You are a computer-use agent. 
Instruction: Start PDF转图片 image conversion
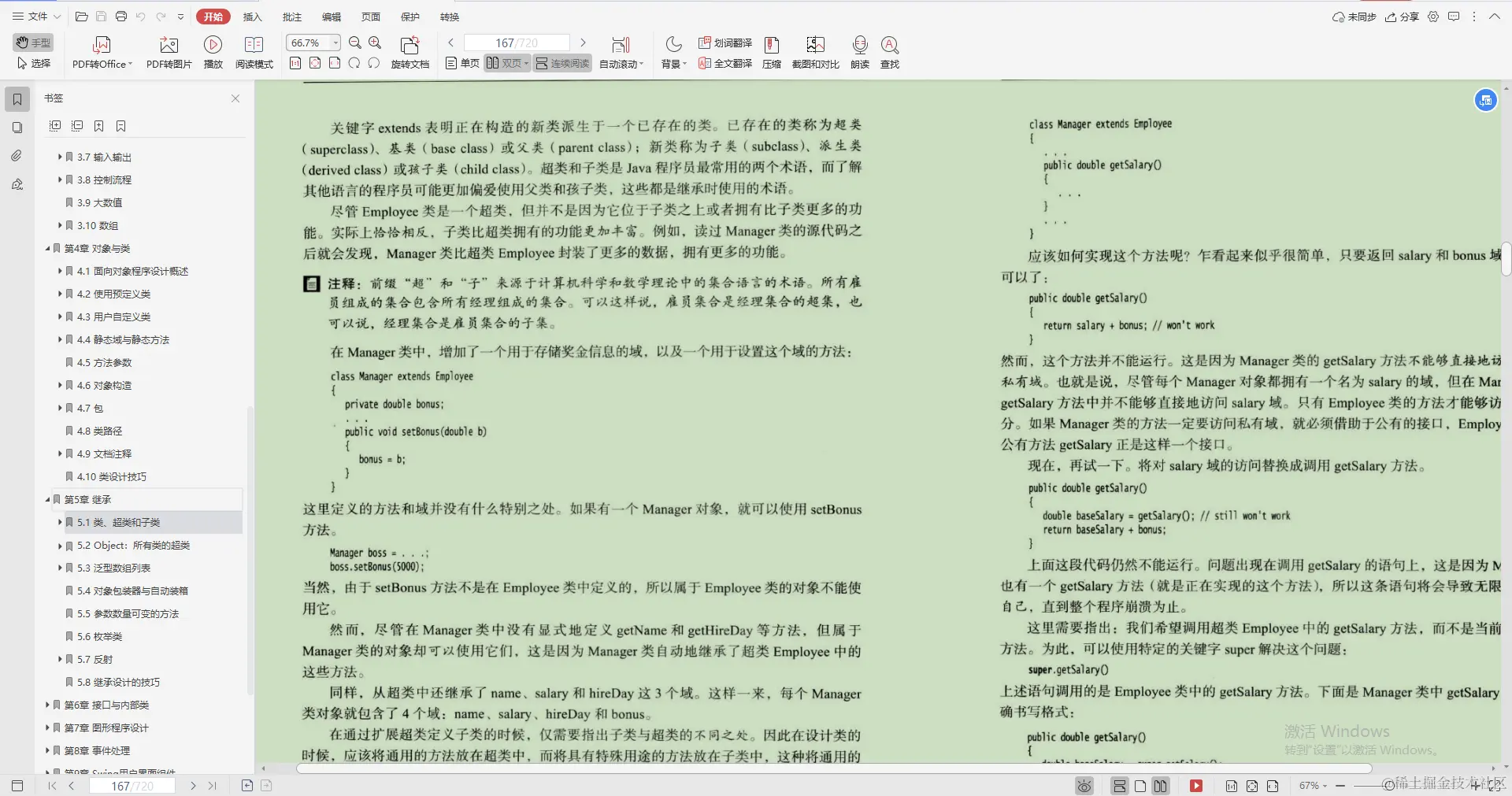(168, 51)
